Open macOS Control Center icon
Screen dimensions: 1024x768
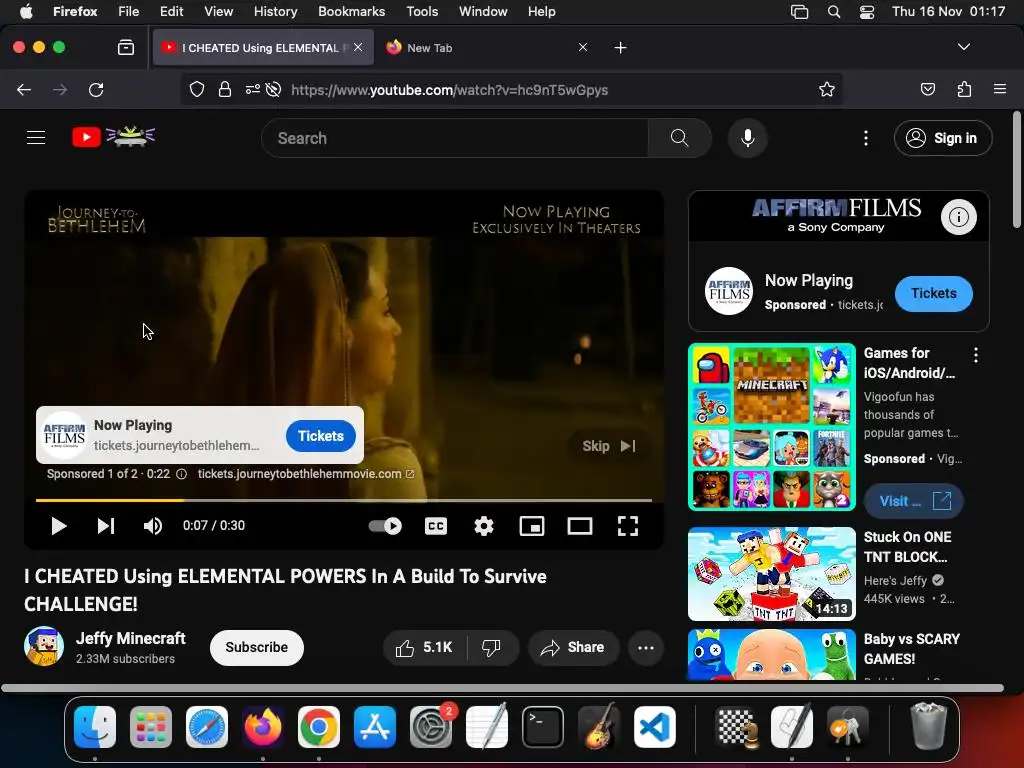coord(867,12)
